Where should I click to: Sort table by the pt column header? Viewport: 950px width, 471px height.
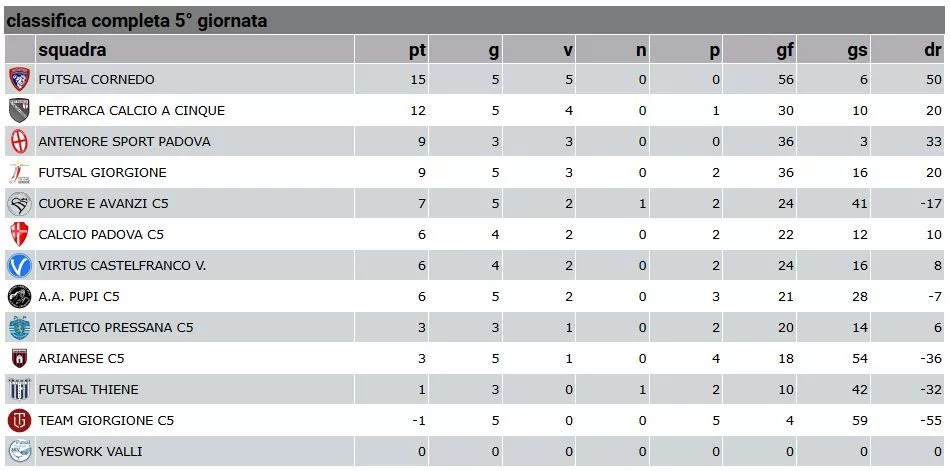pos(417,50)
